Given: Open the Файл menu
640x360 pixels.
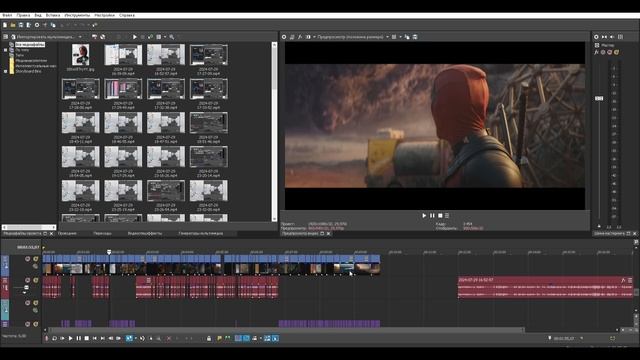Looking at the screenshot, I should (7, 15).
